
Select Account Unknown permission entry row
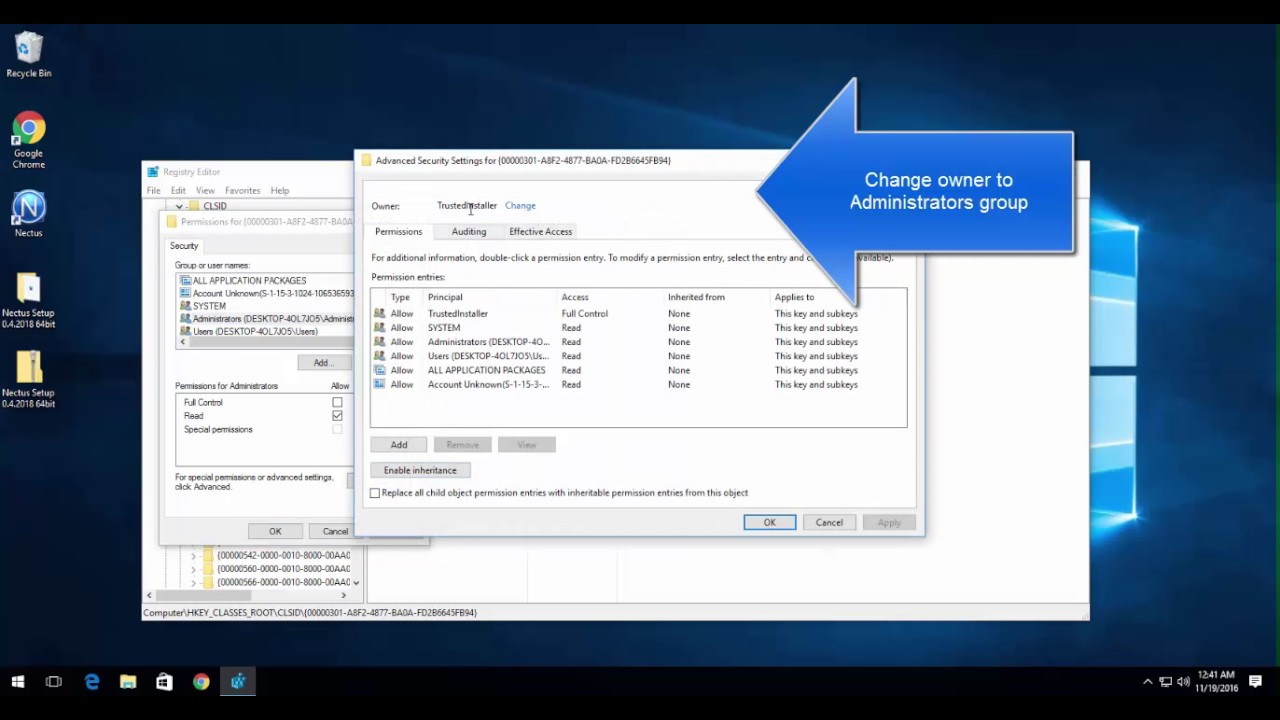pyautogui.click(x=638, y=384)
